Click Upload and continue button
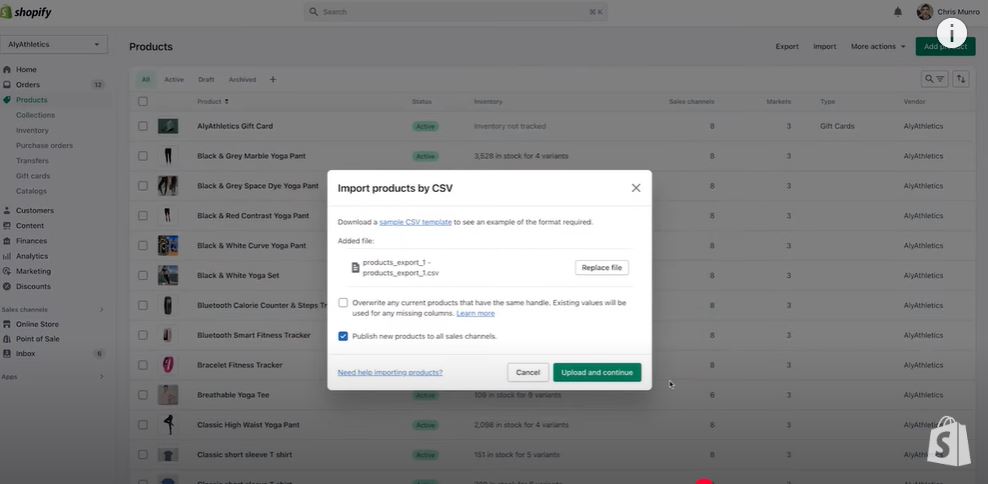 (597, 372)
